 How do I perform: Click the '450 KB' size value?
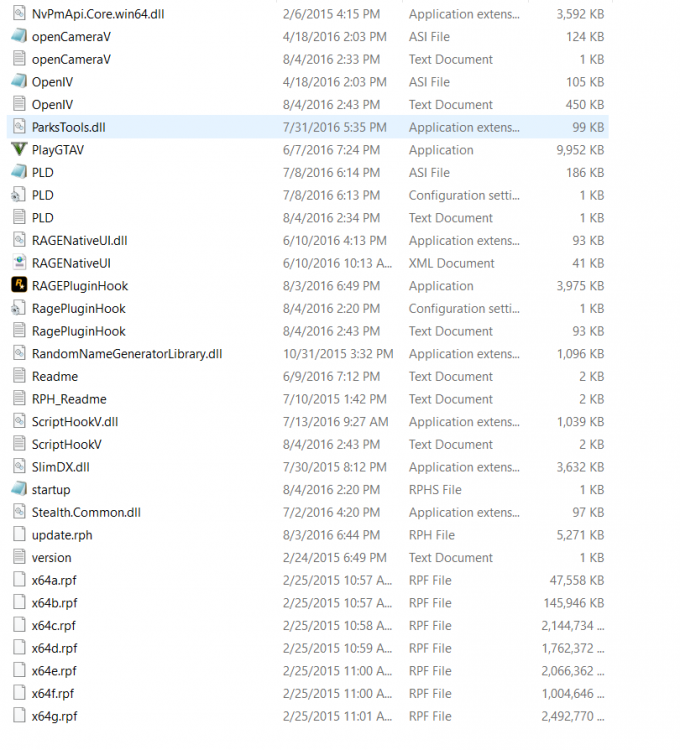(585, 105)
